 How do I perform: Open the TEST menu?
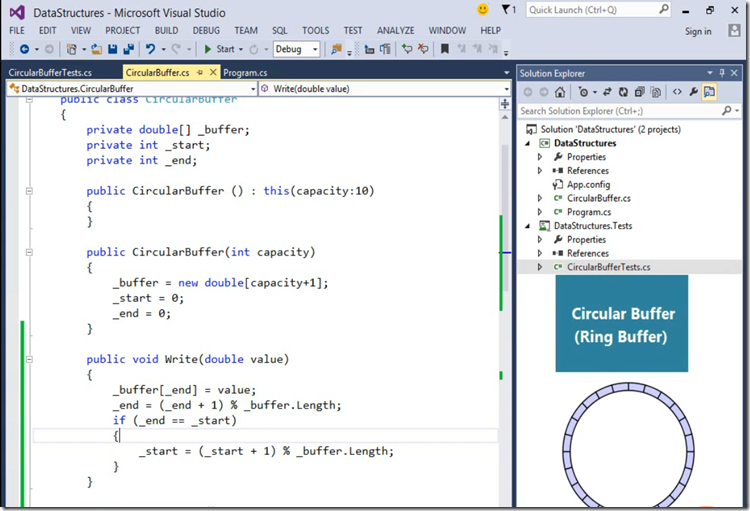pyautogui.click(x=353, y=31)
